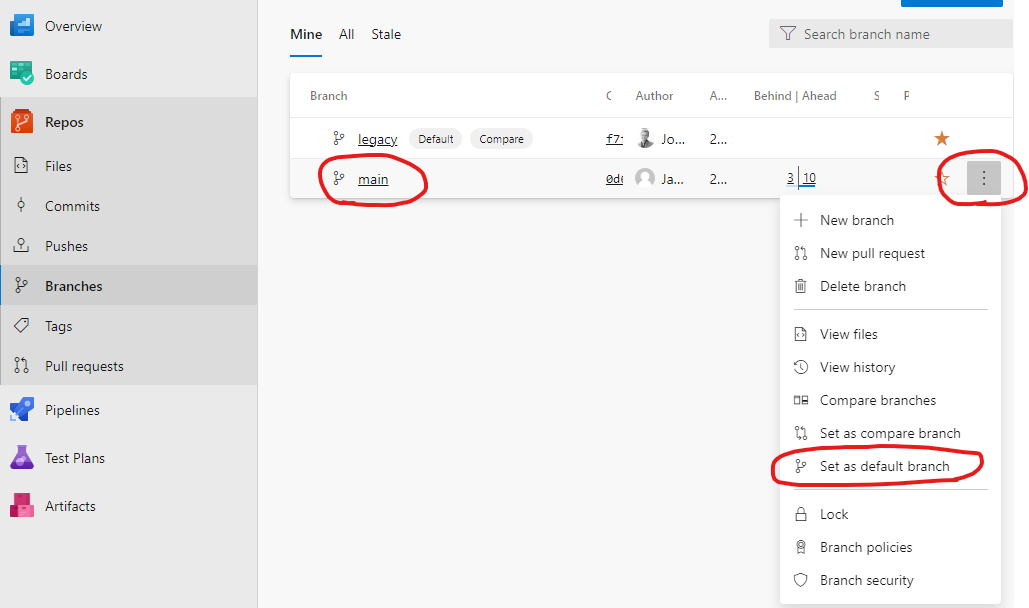
Task: Click the filter icon beside branch search
Action: 786,33
